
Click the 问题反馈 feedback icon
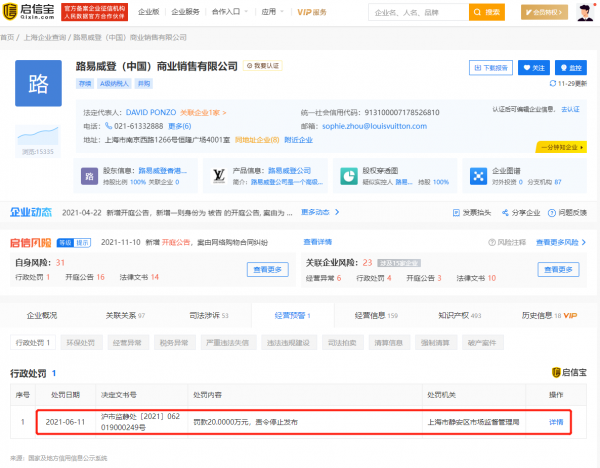(552, 213)
